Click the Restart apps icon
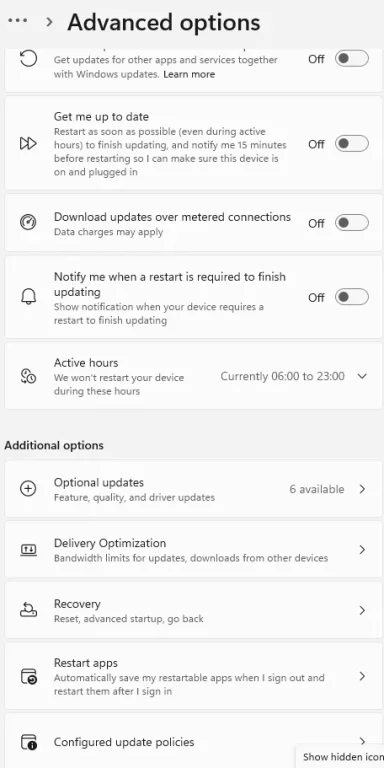This screenshot has width=384, height=768. 28,676
